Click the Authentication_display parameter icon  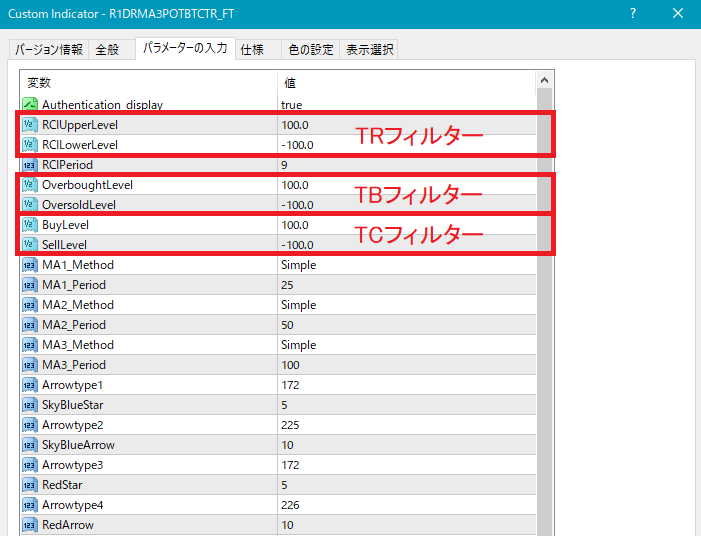click(x=30, y=105)
